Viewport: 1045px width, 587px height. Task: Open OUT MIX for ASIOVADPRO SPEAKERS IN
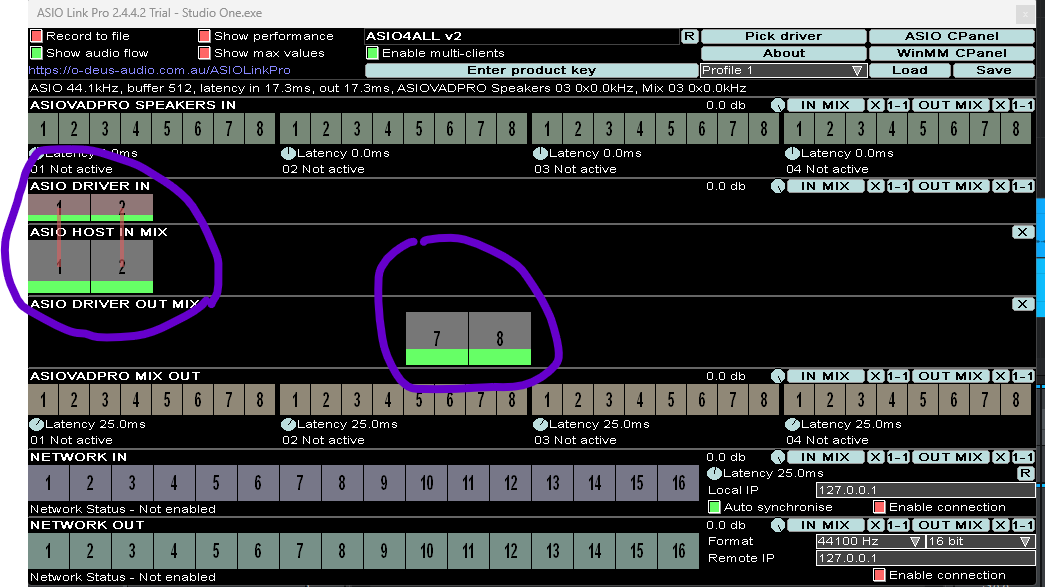click(950, 105)
